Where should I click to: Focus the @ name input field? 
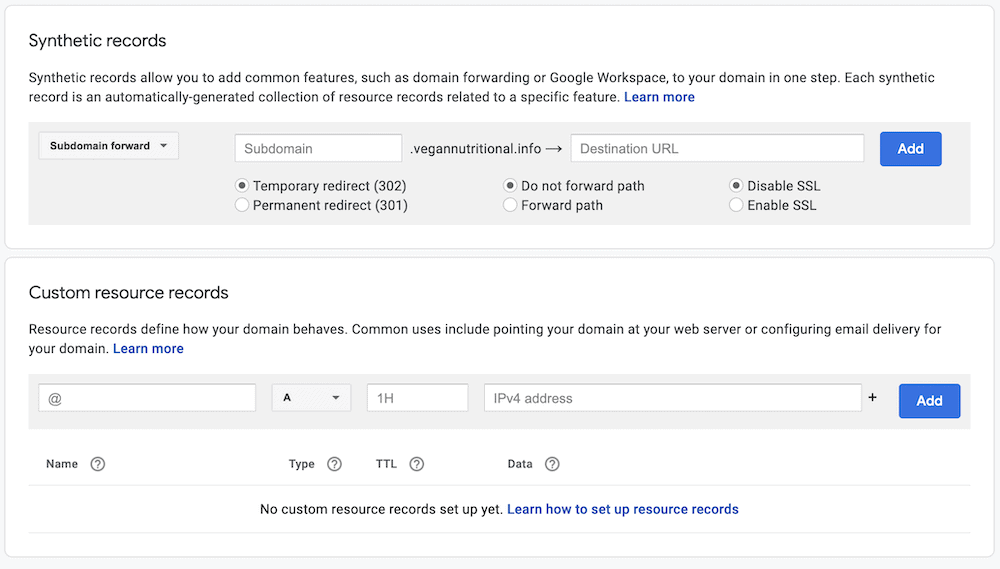pos(147,397)
